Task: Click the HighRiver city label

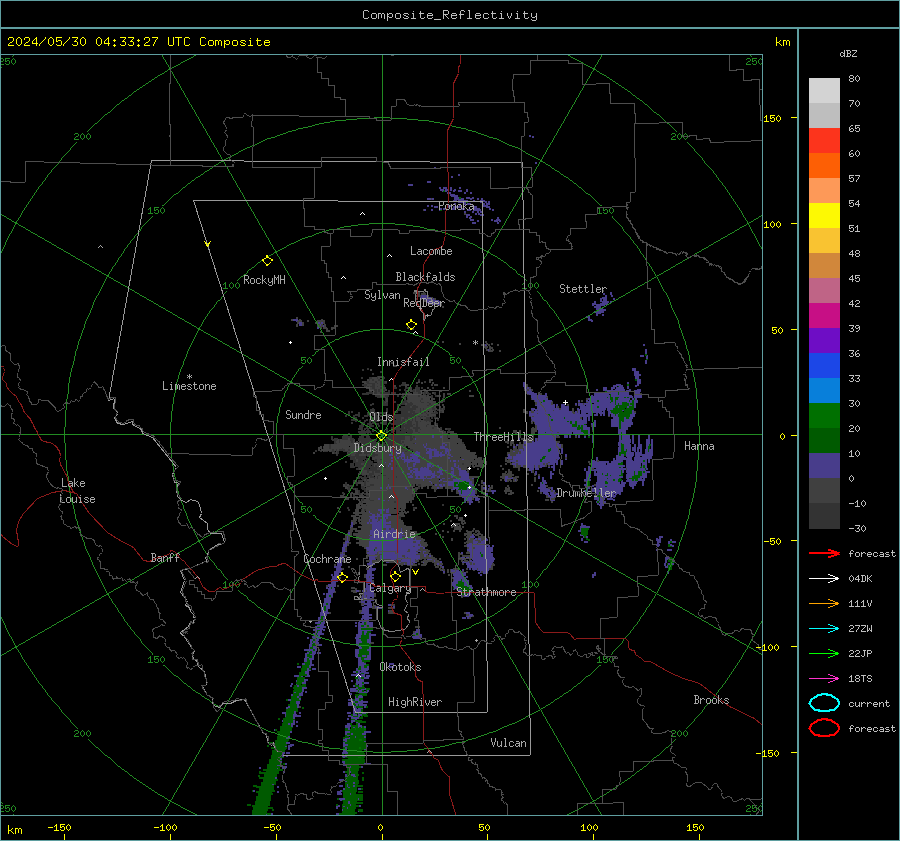Action: (415, 702)
